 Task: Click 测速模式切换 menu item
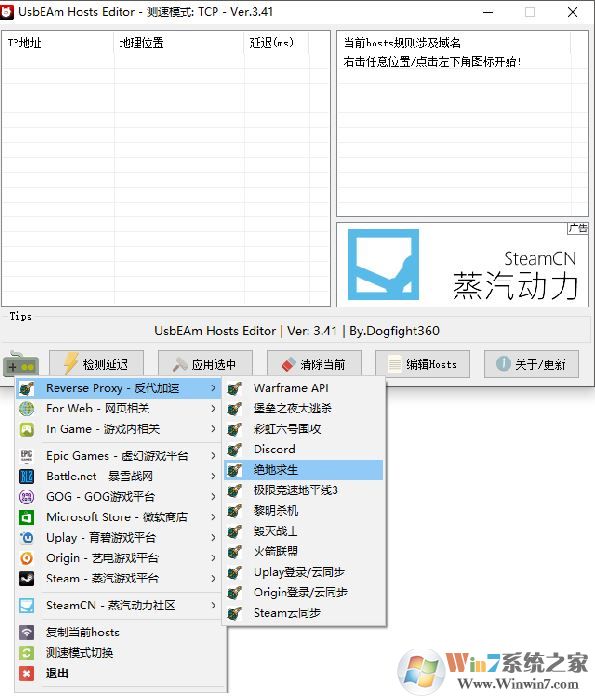click(121, 653)
